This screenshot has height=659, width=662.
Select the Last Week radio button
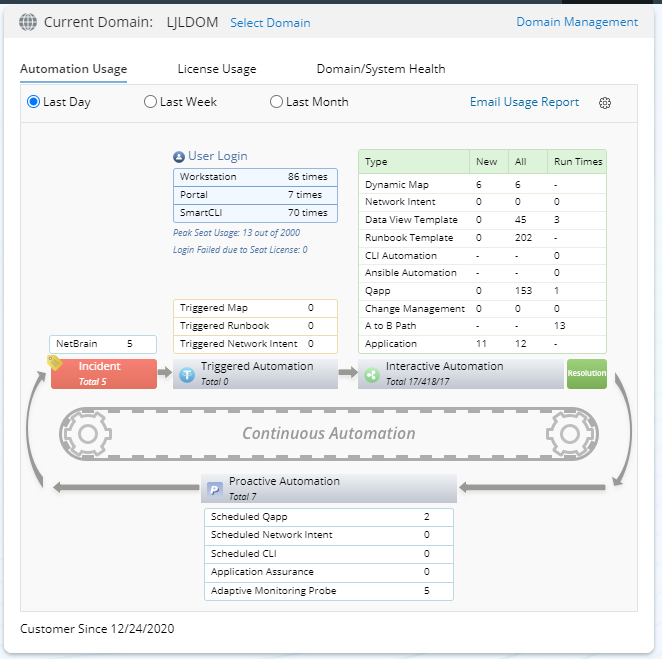point(150,102)
